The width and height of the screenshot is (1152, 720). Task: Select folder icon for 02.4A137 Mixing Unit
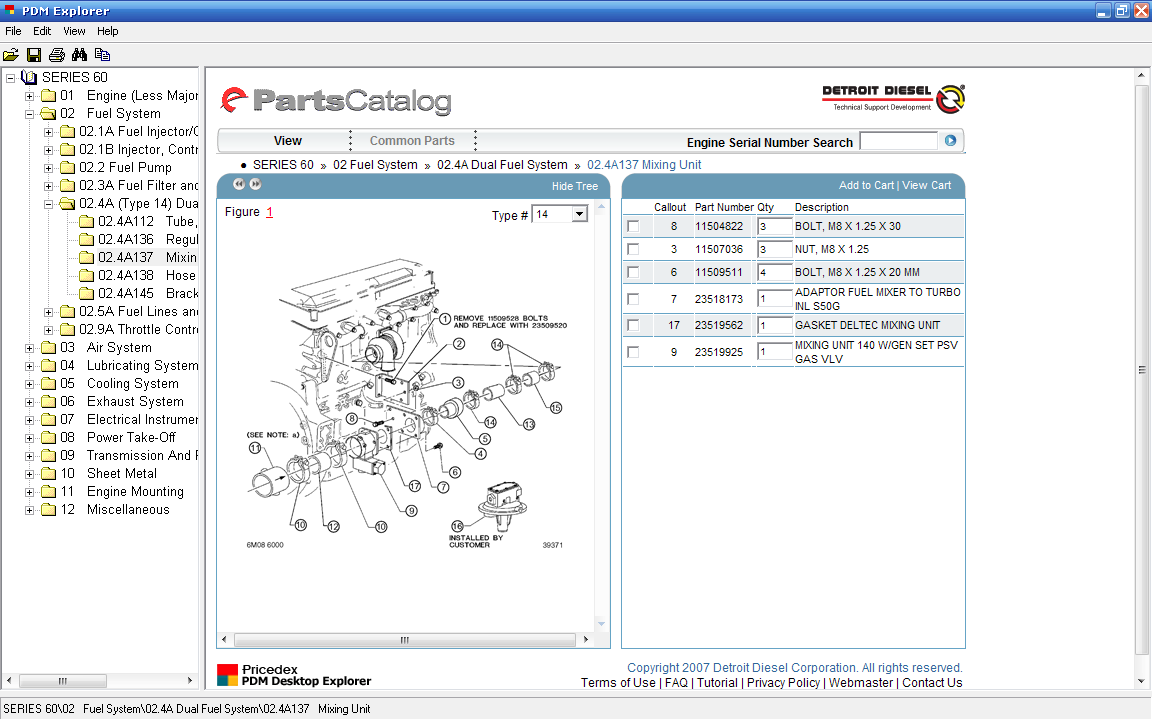pos(87,257)
